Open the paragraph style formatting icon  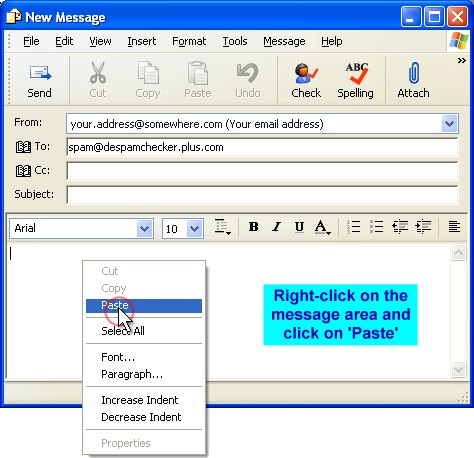[223, 227]
